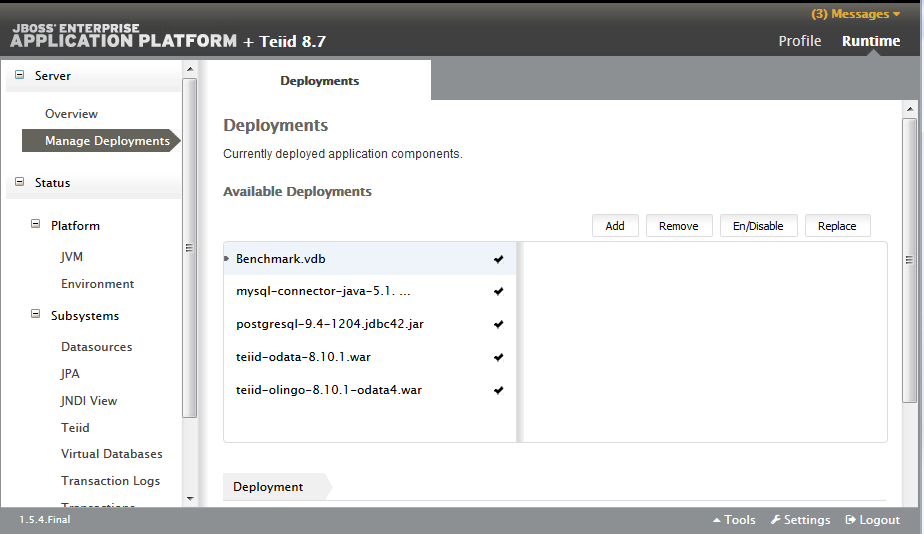The width and height of the screenshot is (924, 534).
Task: Click the enabled checkmark for teiid-olingo war
Action: (x=499, y=390)
